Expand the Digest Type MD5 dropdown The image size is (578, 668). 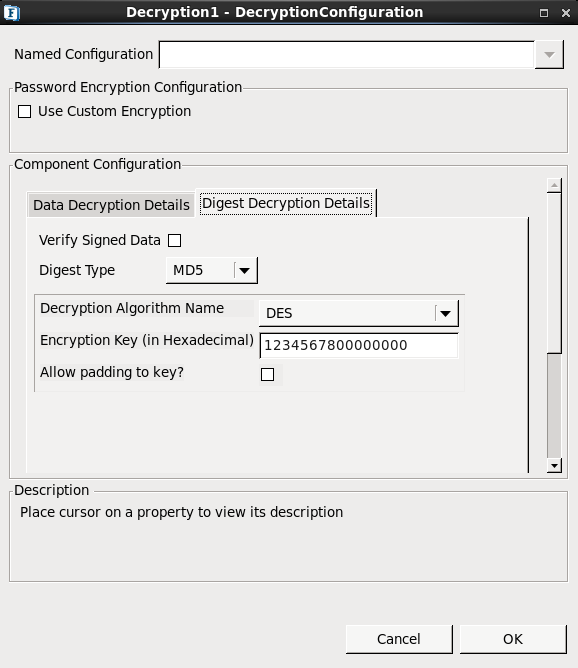pyautogui.click(x=244, y=271)
